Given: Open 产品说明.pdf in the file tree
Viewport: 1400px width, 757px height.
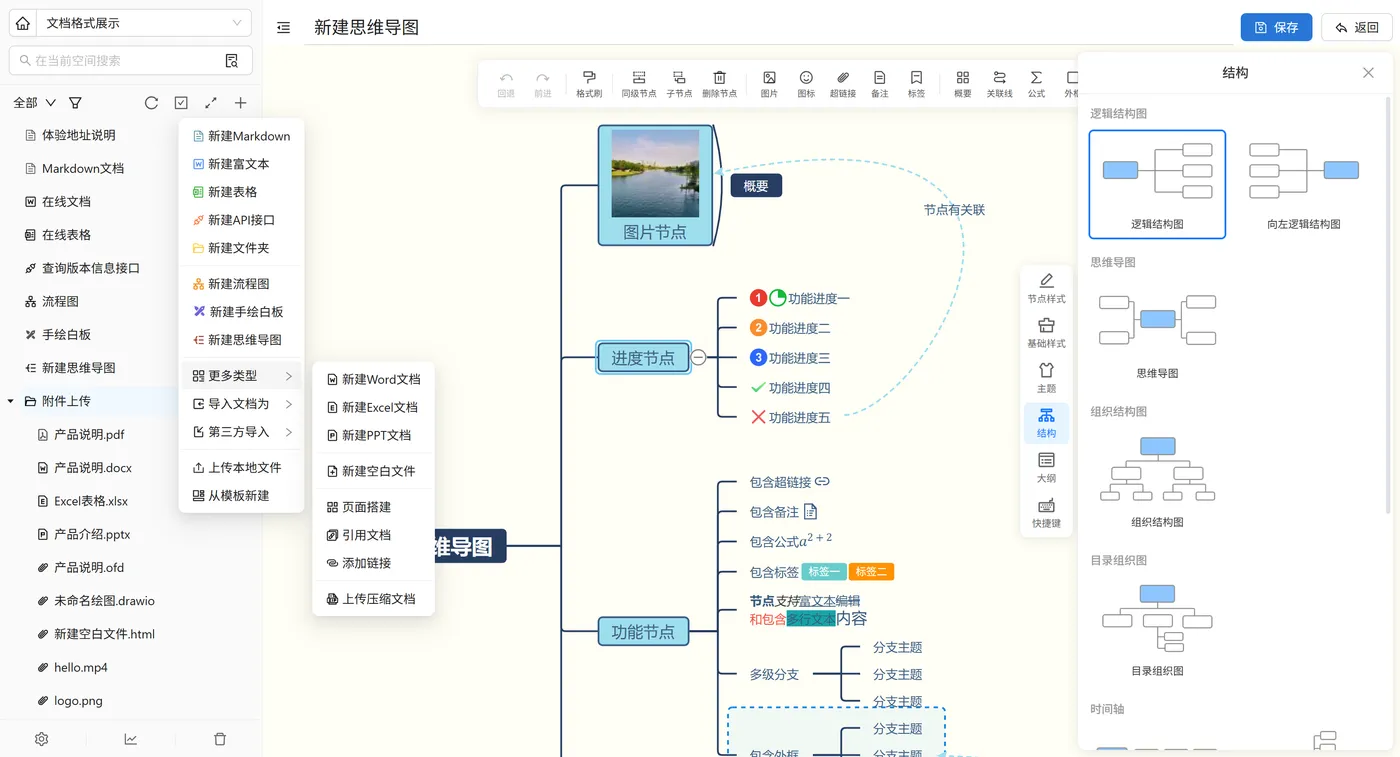Looking at the screenshot, I should pos(89,435).
